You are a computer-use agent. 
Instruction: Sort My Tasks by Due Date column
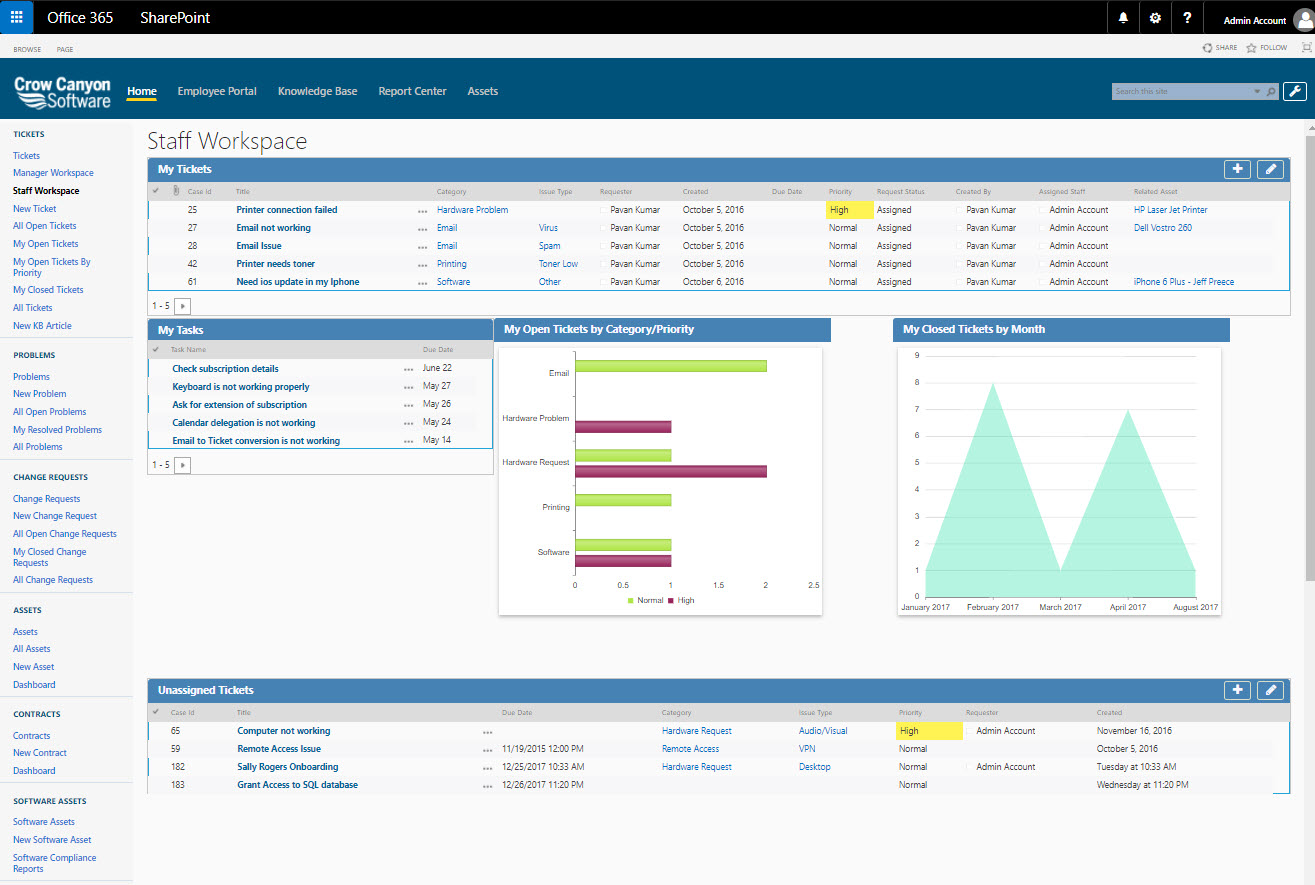pyautogui.click(x=438, y=350)
